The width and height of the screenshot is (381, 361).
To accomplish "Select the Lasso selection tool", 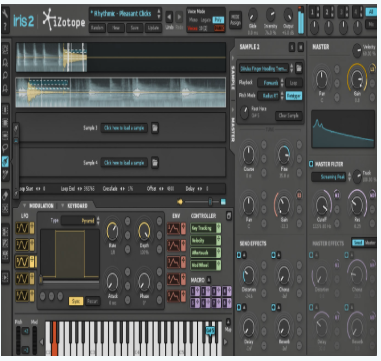I will pyautogui.click(x=5, y=148).
